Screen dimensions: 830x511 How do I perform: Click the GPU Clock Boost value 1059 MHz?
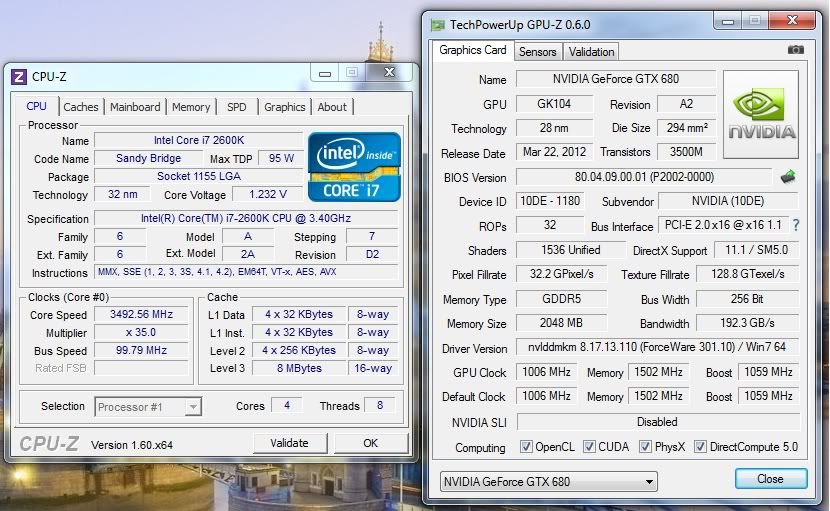point(768,372)
